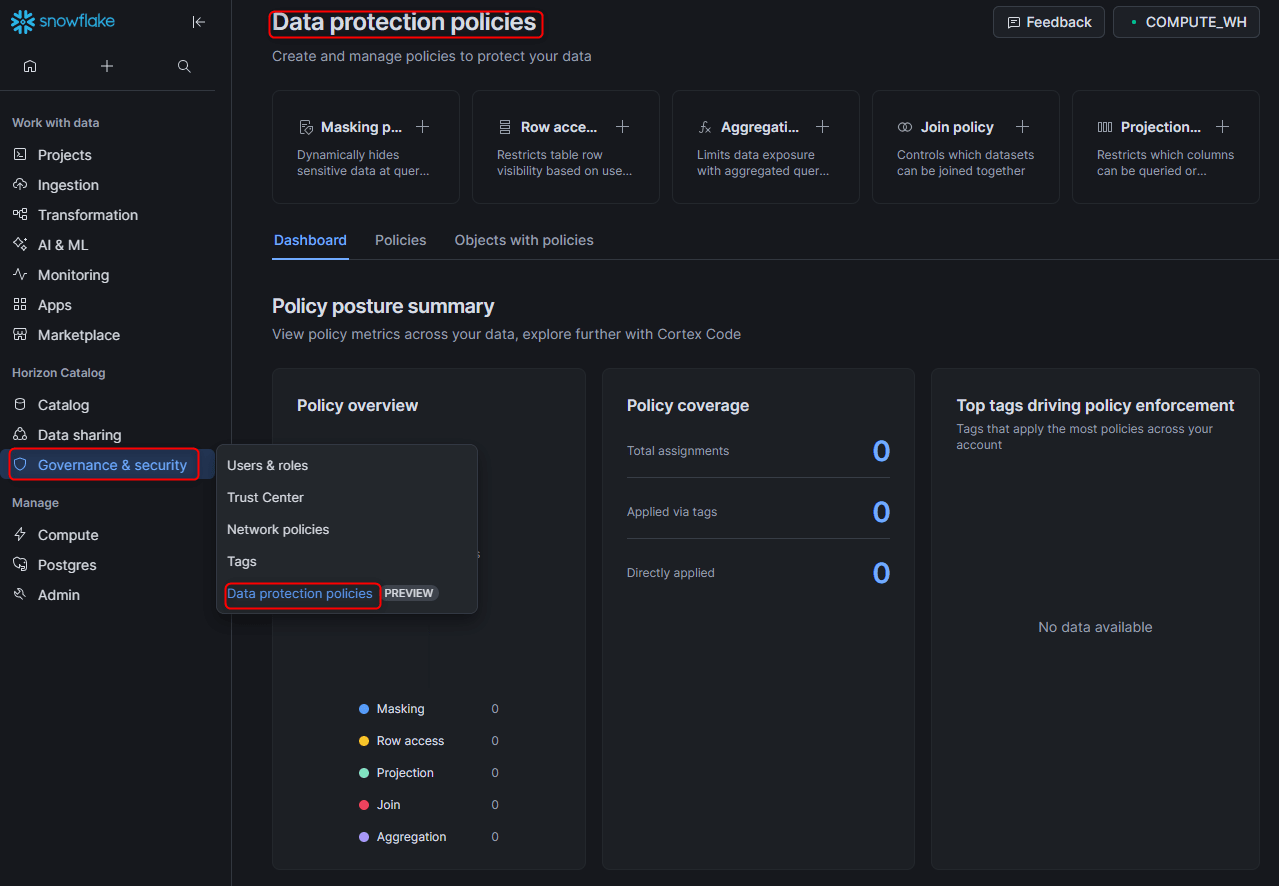Click the Policy overview heading
The width and height of the screenshot is (1279, 886).
(x=357, y=406)
